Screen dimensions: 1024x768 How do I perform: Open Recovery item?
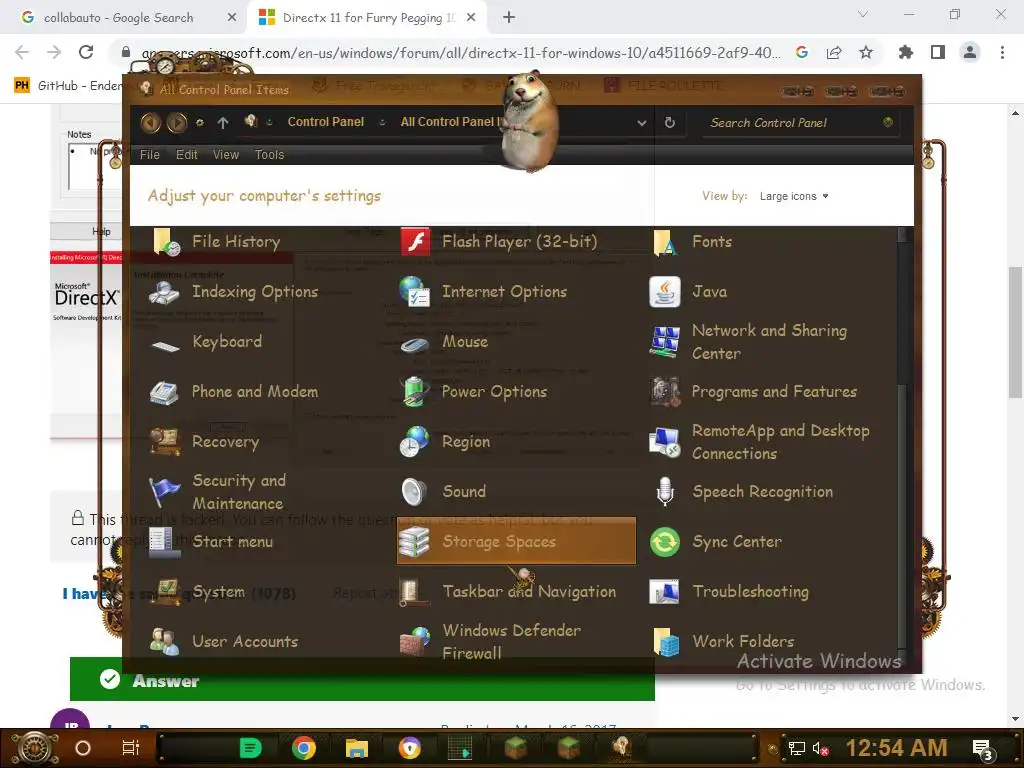pos(204,442)
